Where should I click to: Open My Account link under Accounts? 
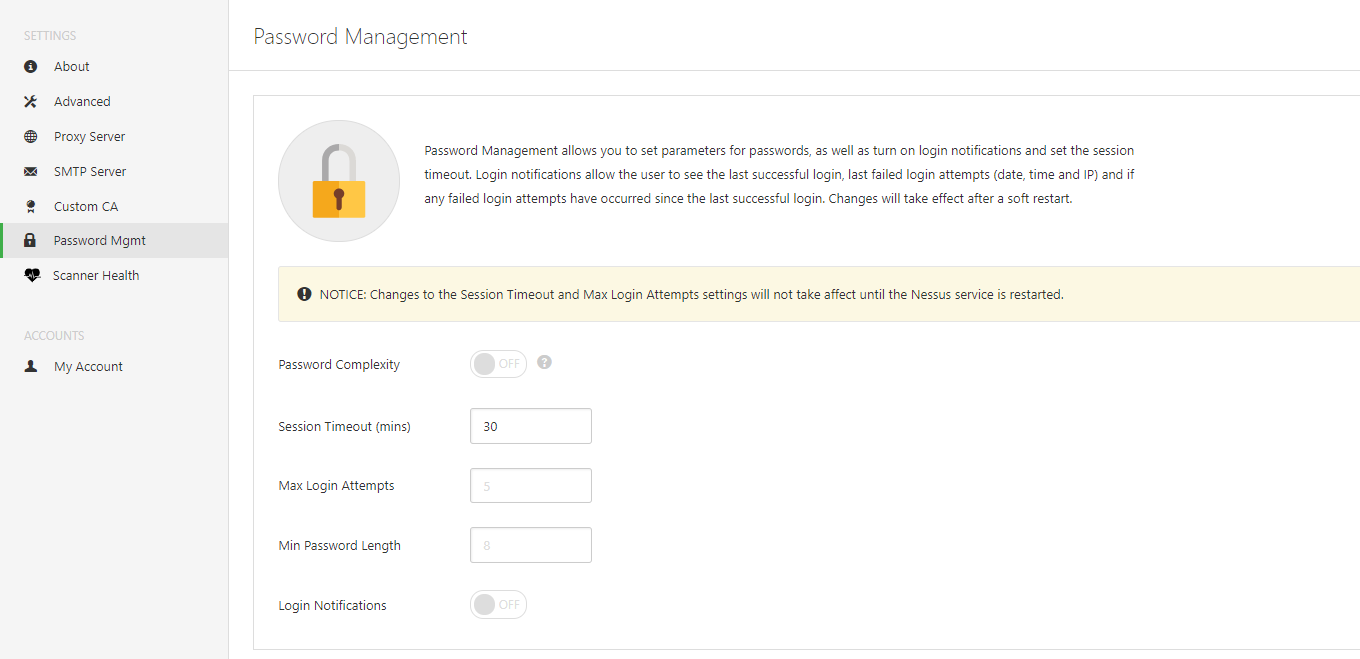[88, 366]
